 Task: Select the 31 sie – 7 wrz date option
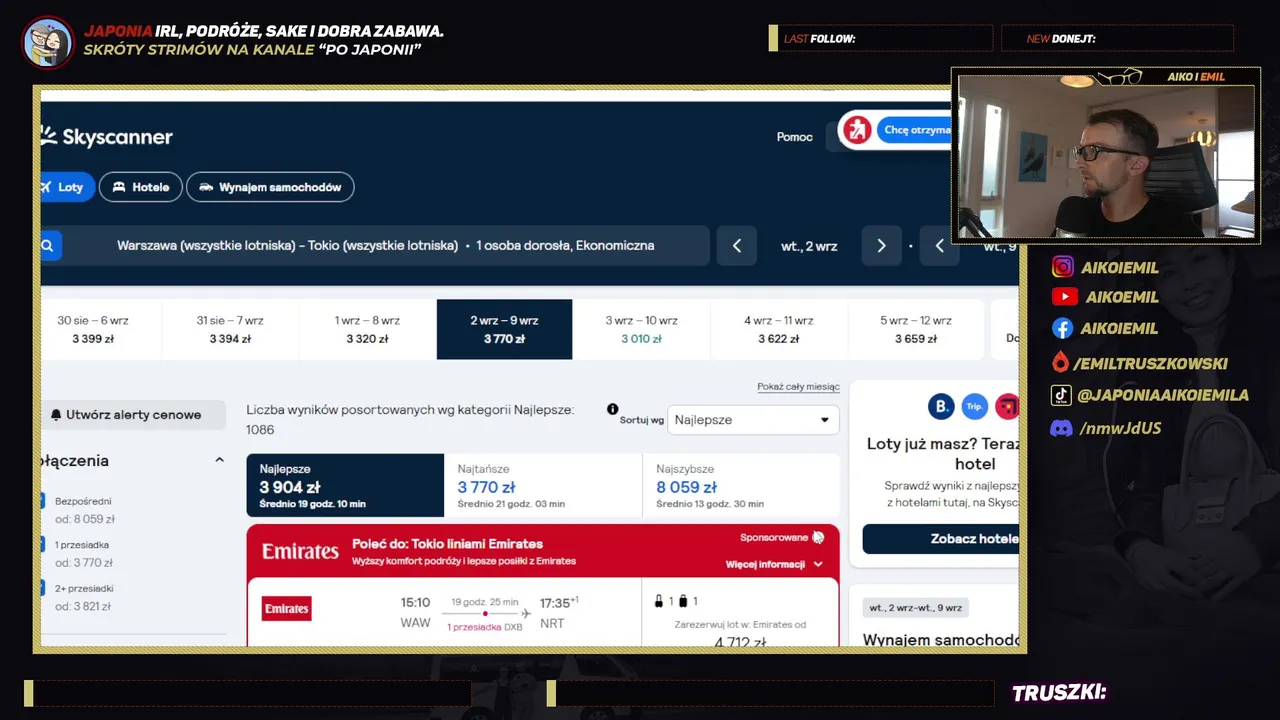230,329
